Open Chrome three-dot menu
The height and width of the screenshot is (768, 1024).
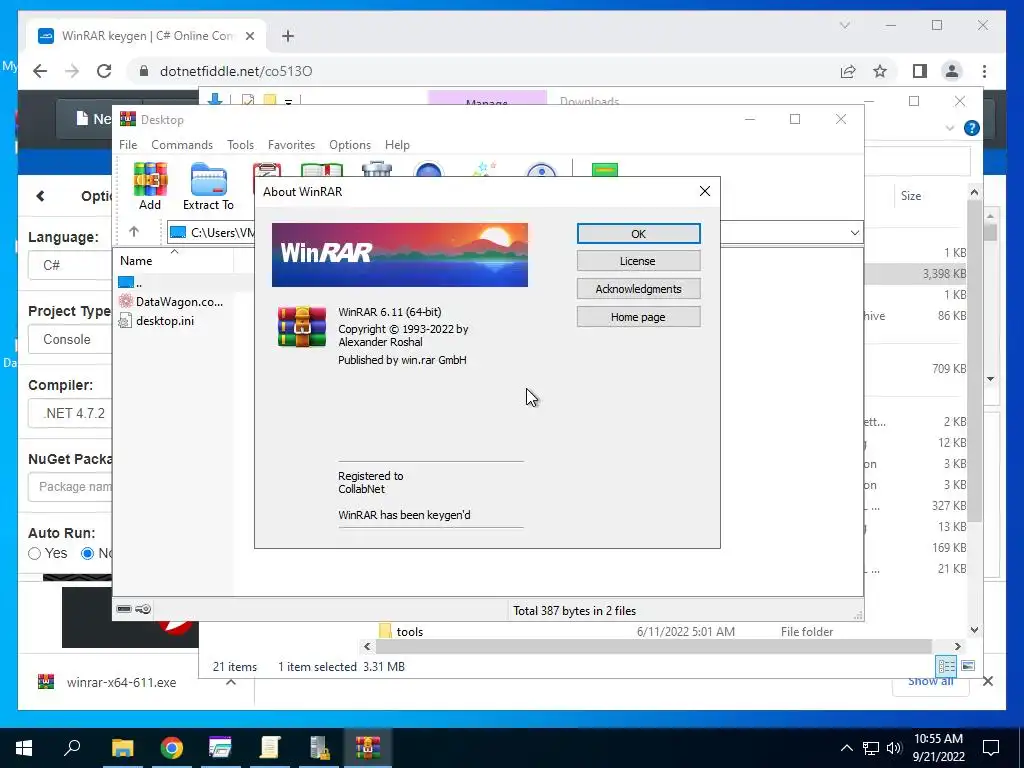(984, 71)
